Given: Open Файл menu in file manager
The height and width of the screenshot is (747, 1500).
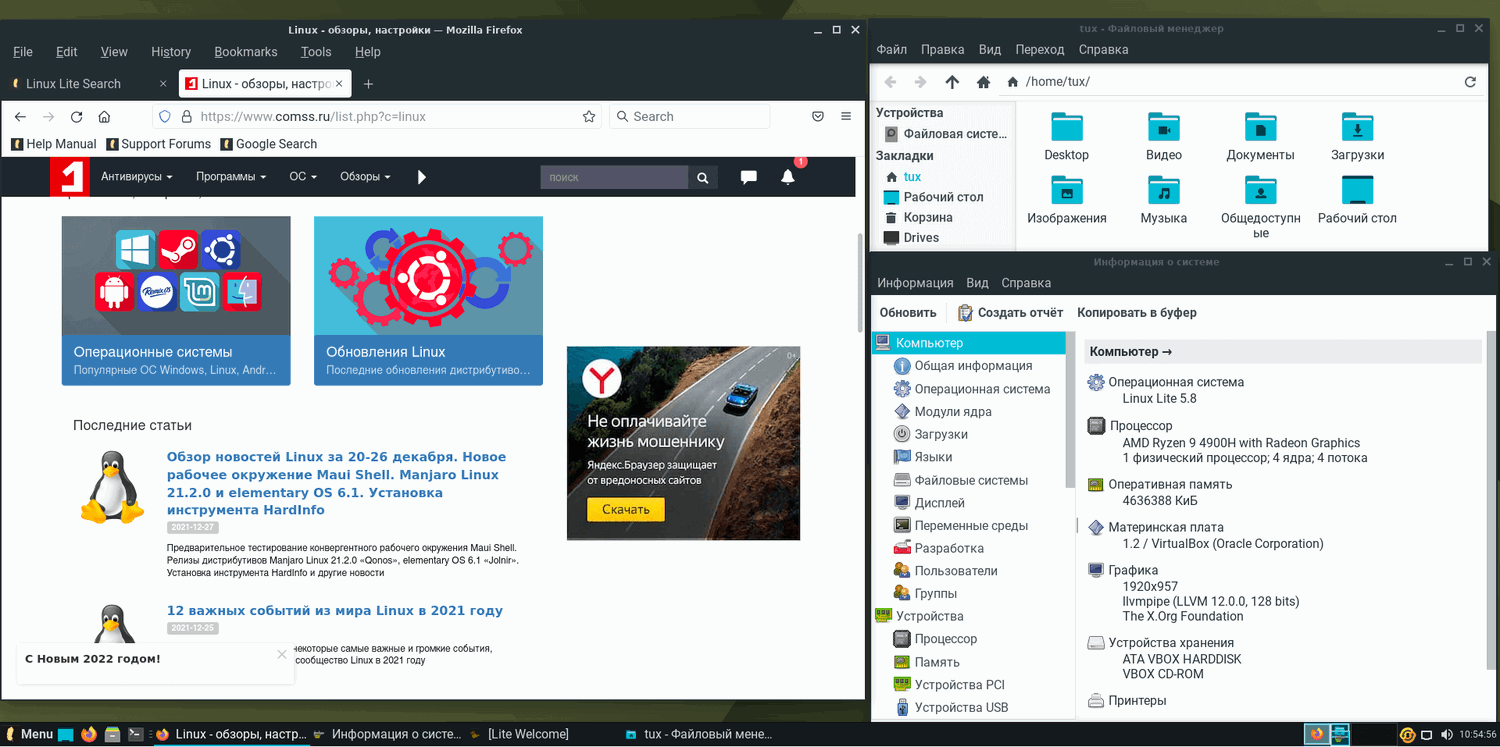Looking at the screenshot, I should (892, 50).
